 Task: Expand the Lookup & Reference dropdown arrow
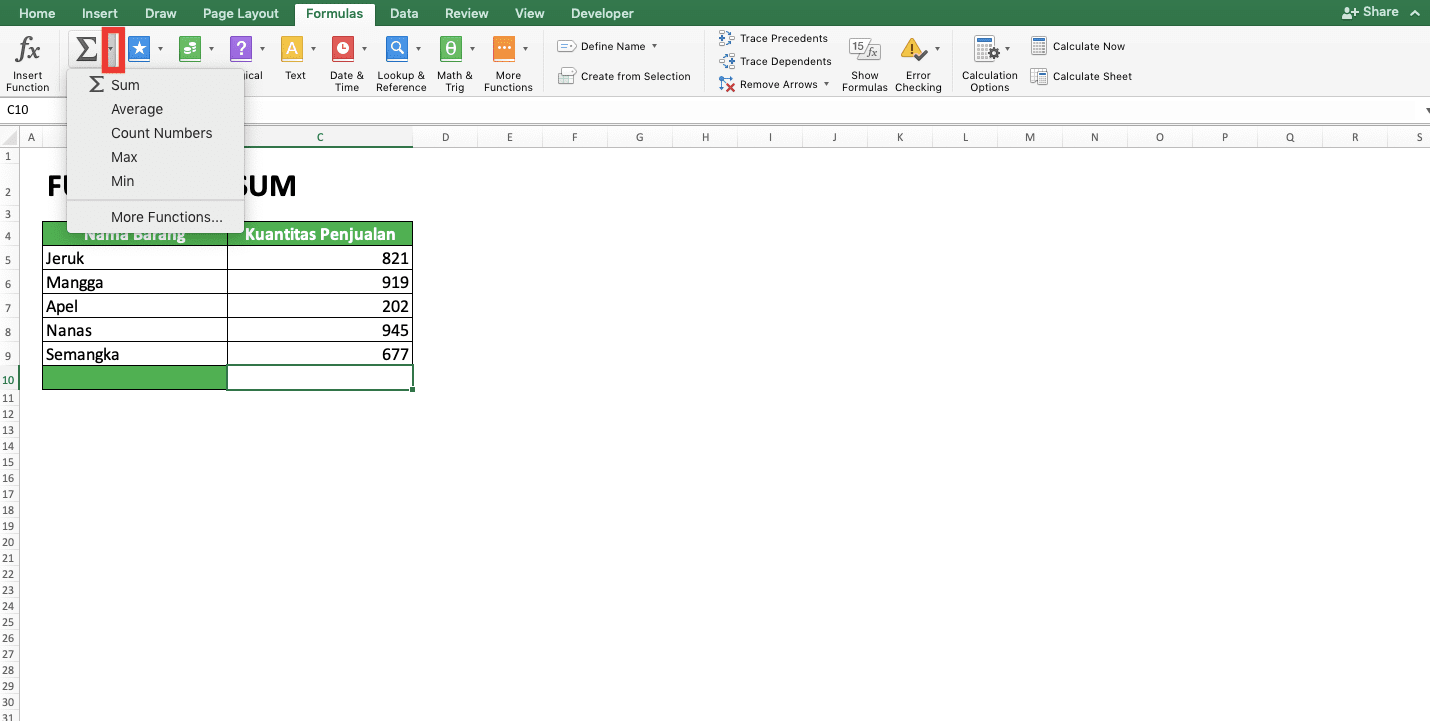pos(419,48)
